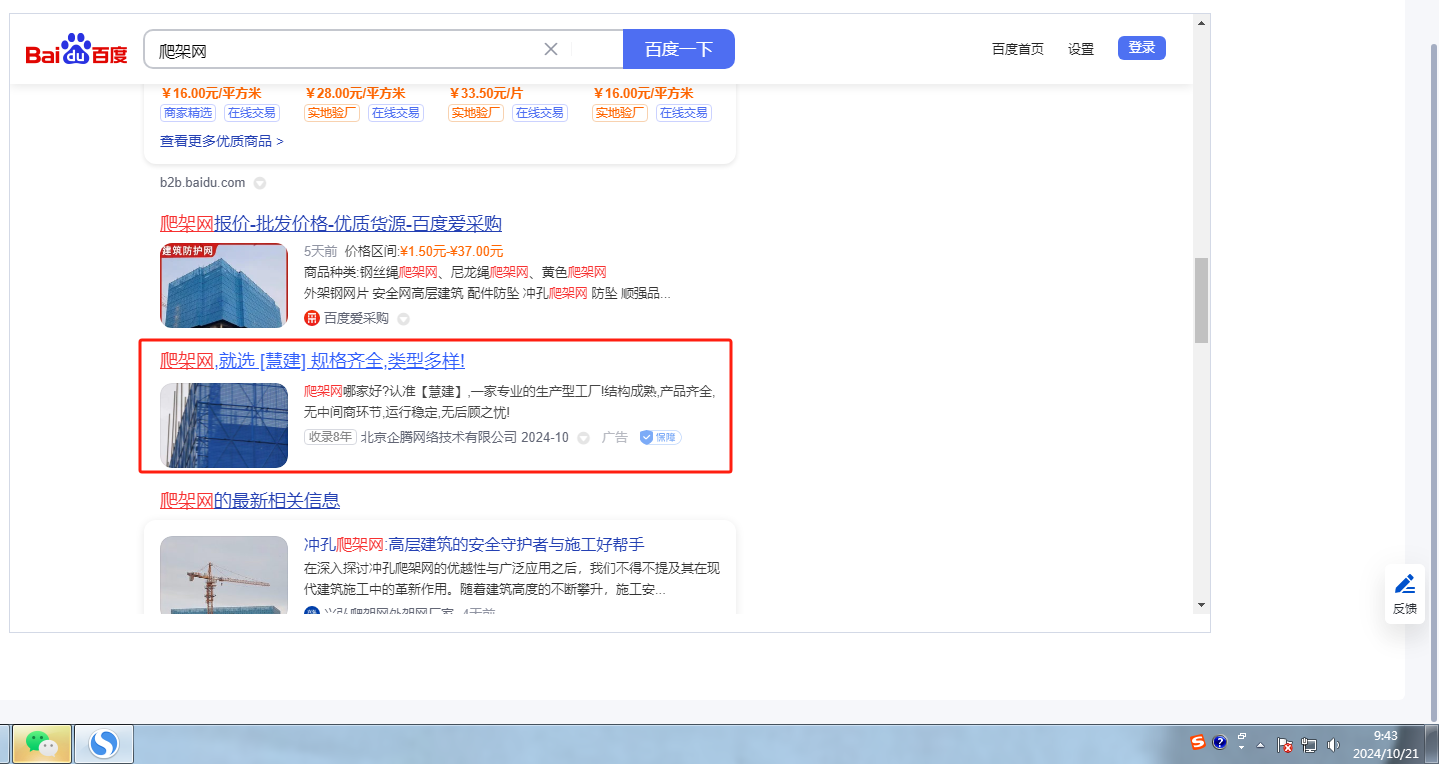Open 查看更多优质商品 link
1439x764 pixels.
[x=221, y=141]
